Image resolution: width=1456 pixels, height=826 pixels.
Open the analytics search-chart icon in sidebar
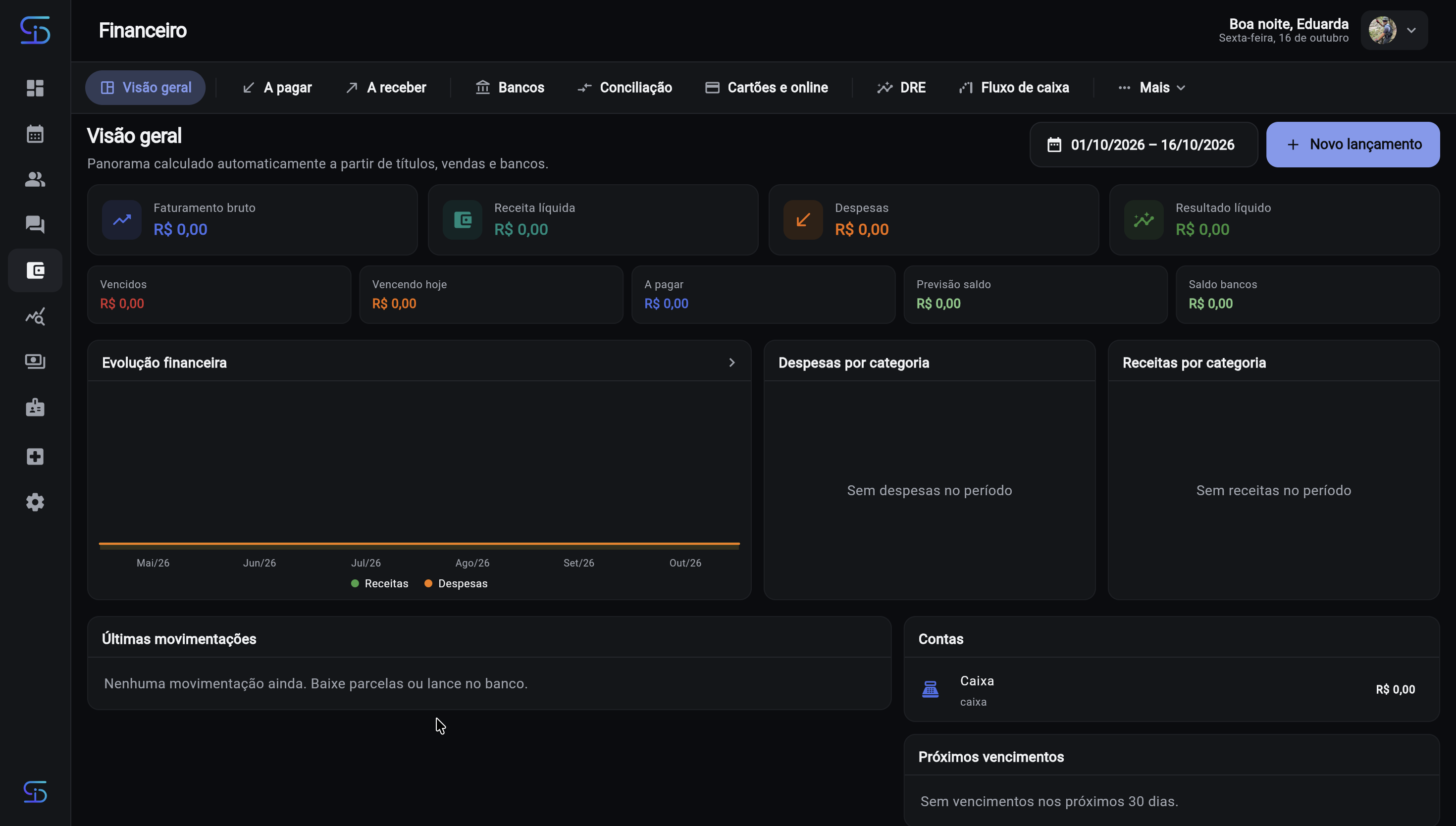pos(35,316)
